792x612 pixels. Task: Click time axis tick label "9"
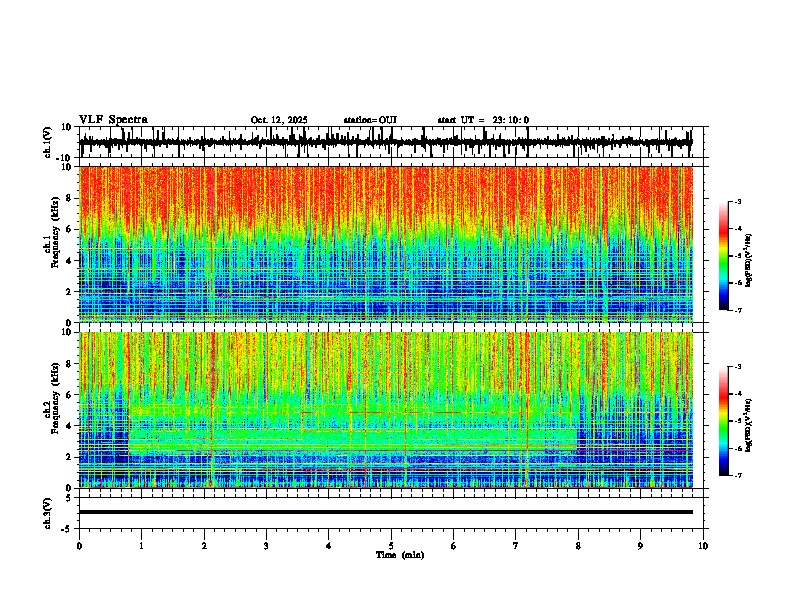point(640,546)
